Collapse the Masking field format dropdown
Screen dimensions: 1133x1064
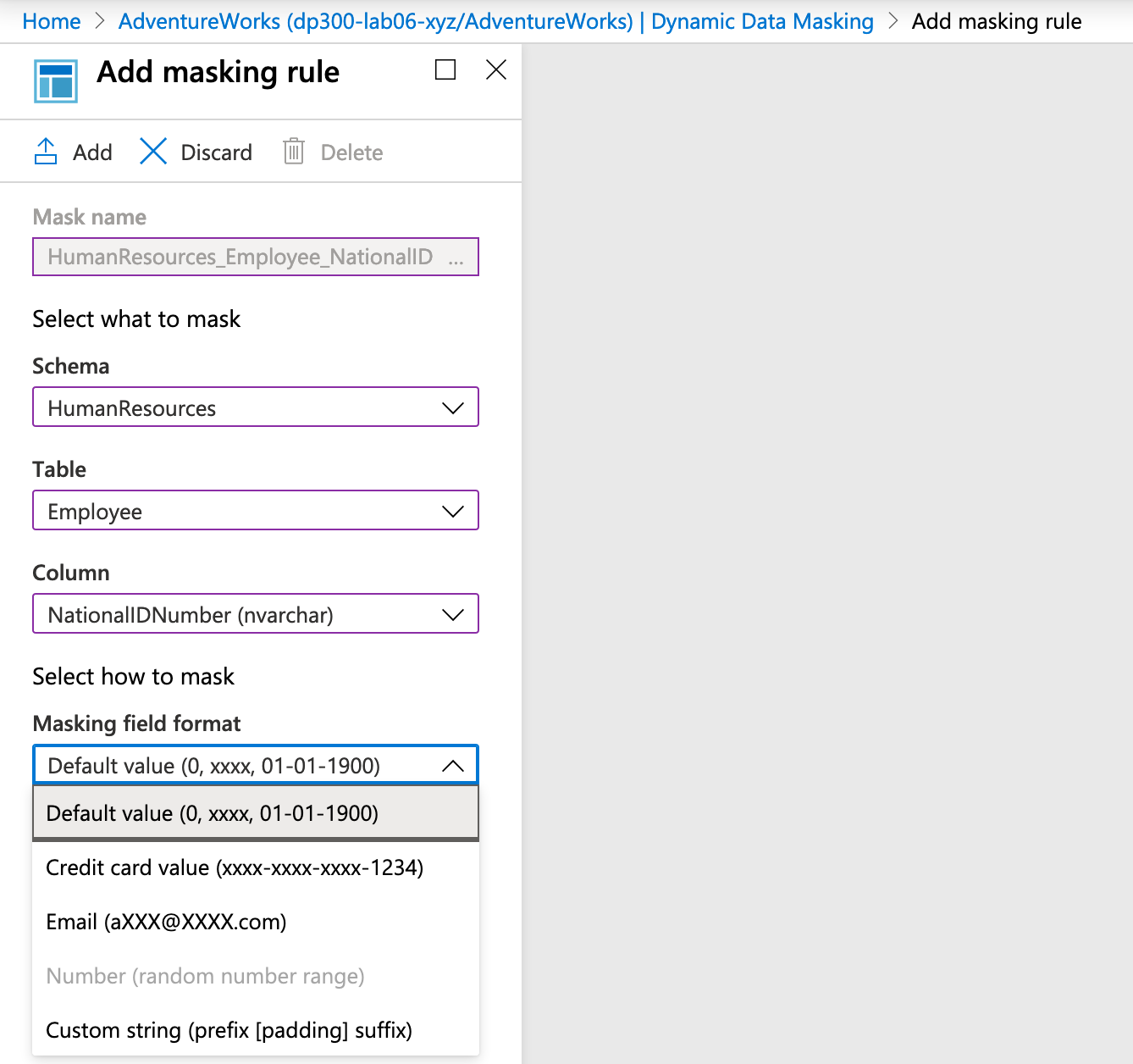[451, 765]
